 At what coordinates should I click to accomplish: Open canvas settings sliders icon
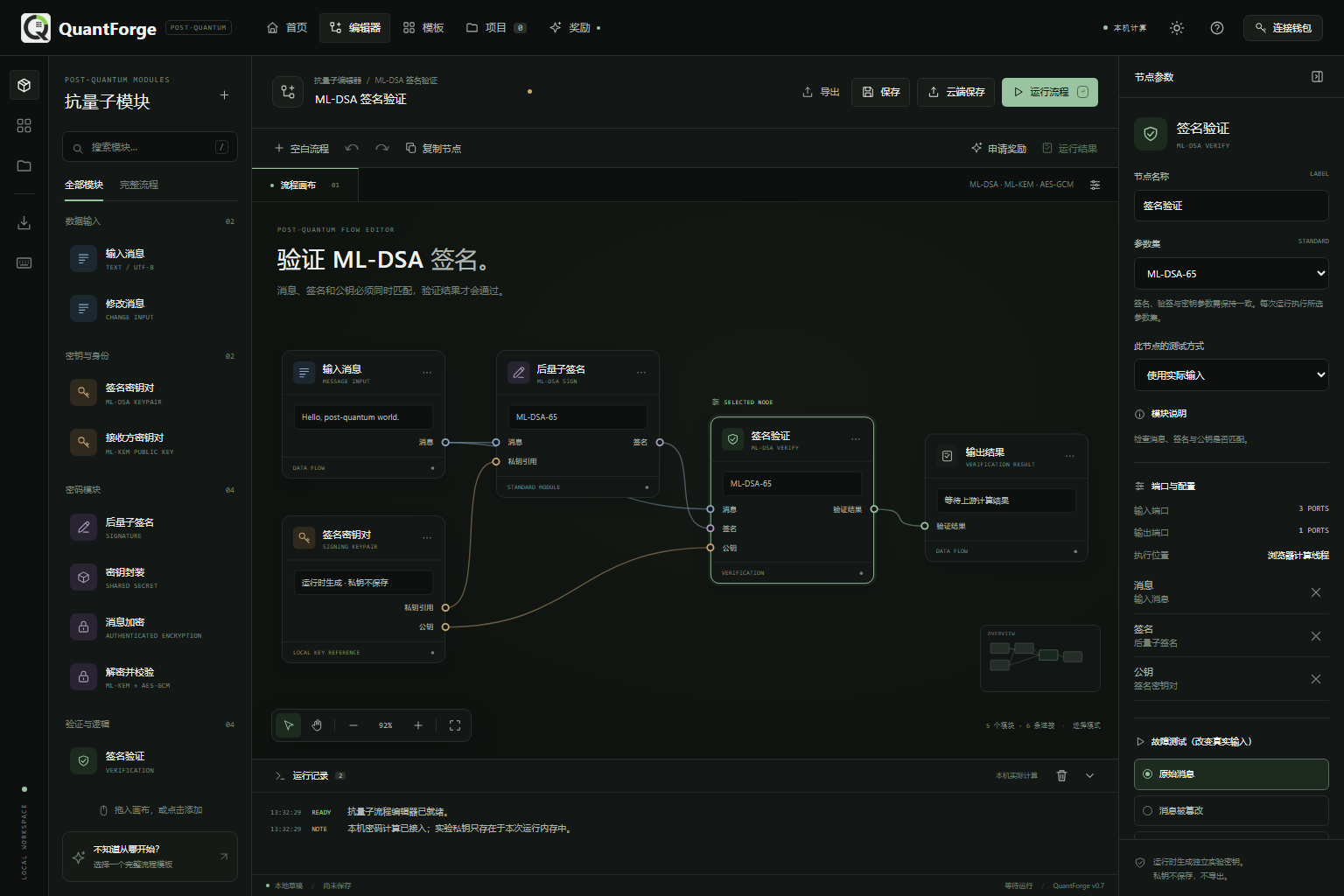(x=1095, y=185)
